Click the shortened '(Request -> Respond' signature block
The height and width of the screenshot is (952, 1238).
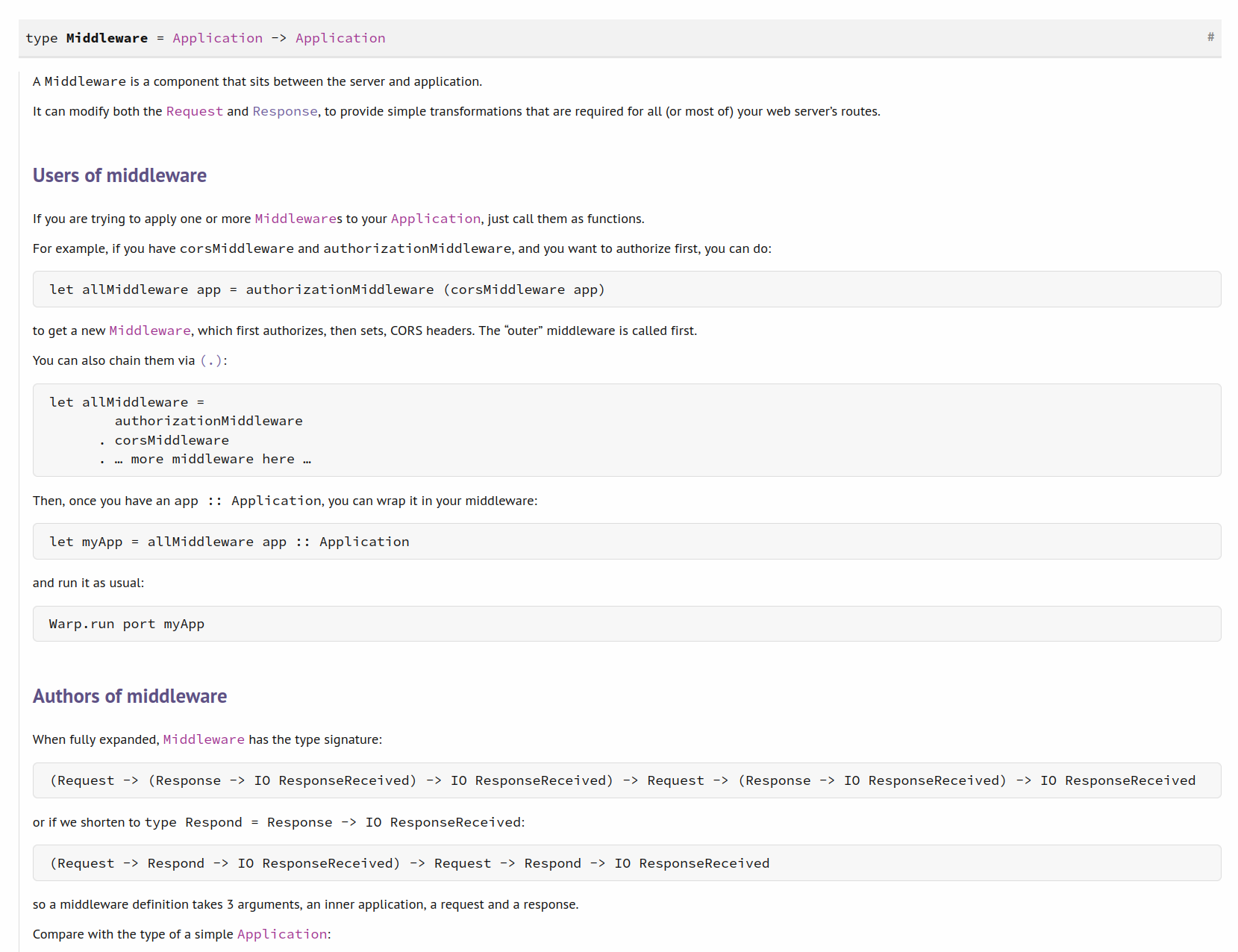[x=627, y=863]
